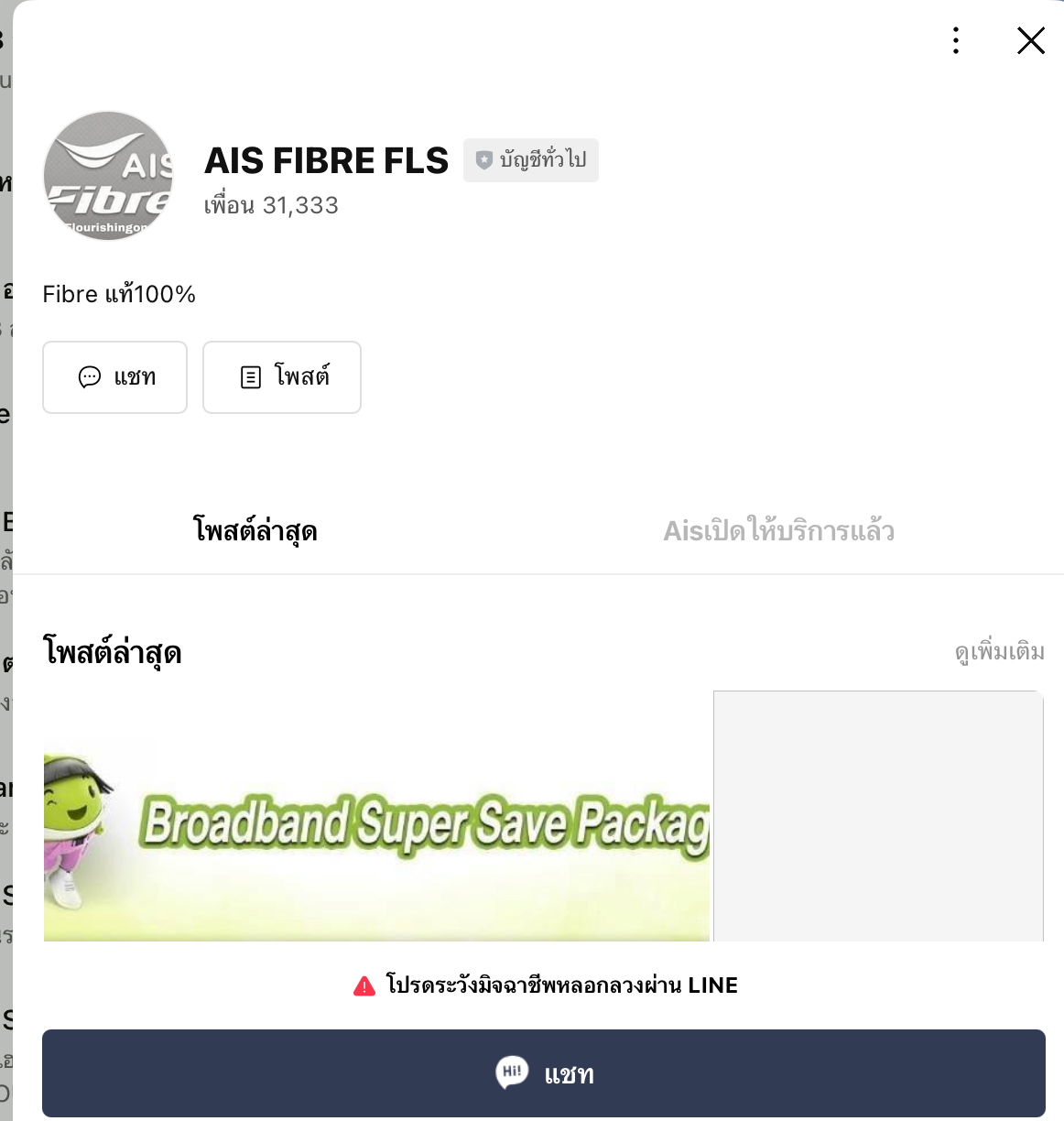
Task: Open the three-dot more options menu
Action: [956, 40]
